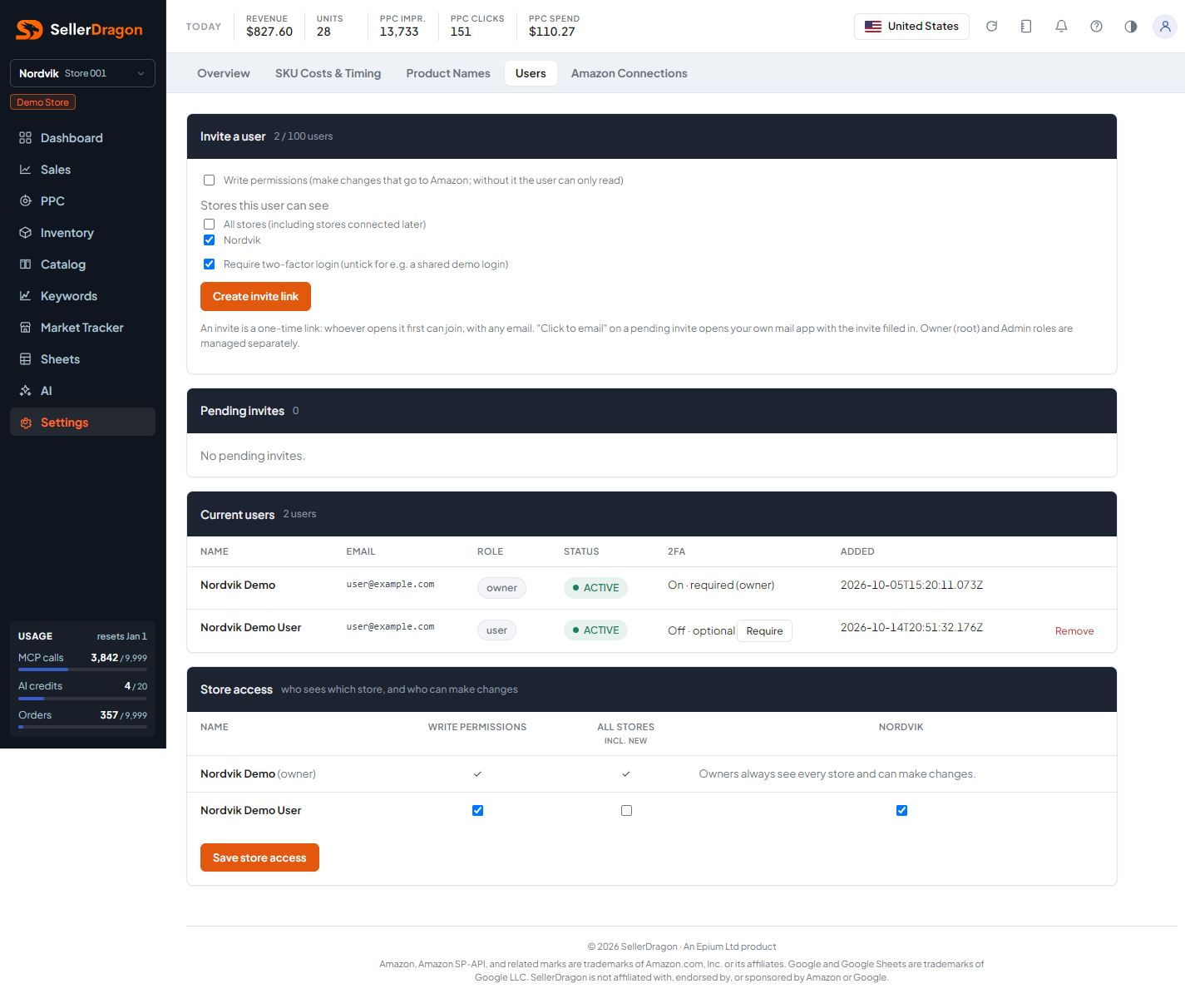Switch to SKU Costs & Timing tab

(328, 73)
